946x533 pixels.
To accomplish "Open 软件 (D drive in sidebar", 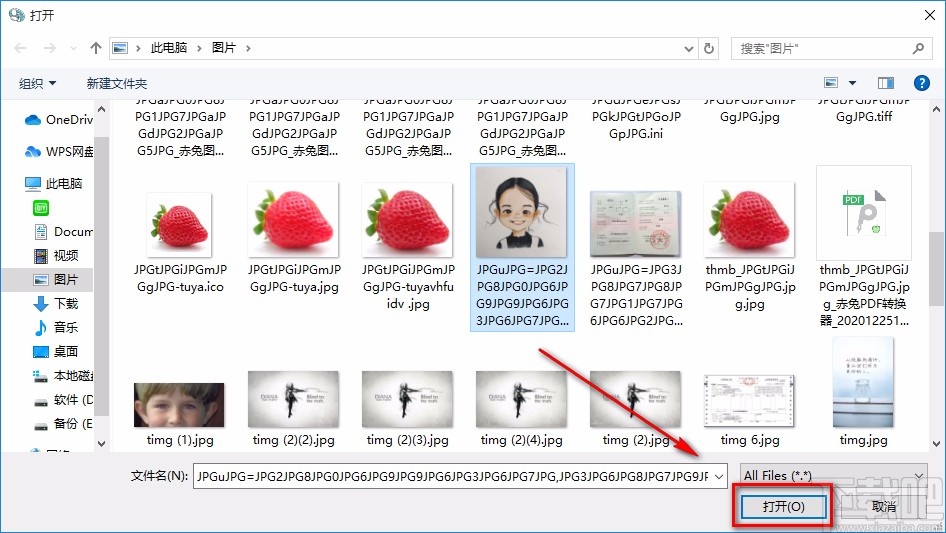I will [63, 400].
